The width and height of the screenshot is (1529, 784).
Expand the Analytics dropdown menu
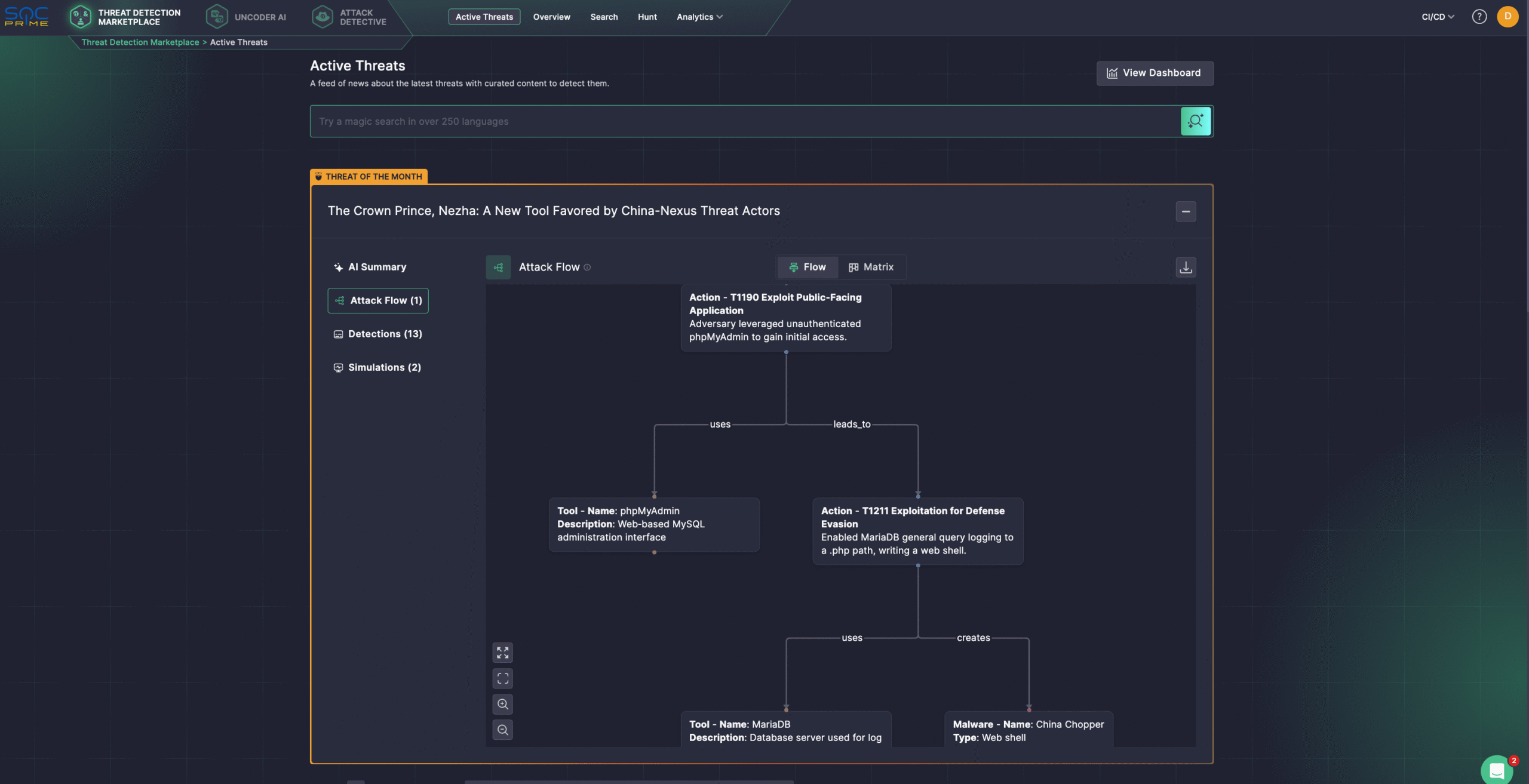coord(699,17)
